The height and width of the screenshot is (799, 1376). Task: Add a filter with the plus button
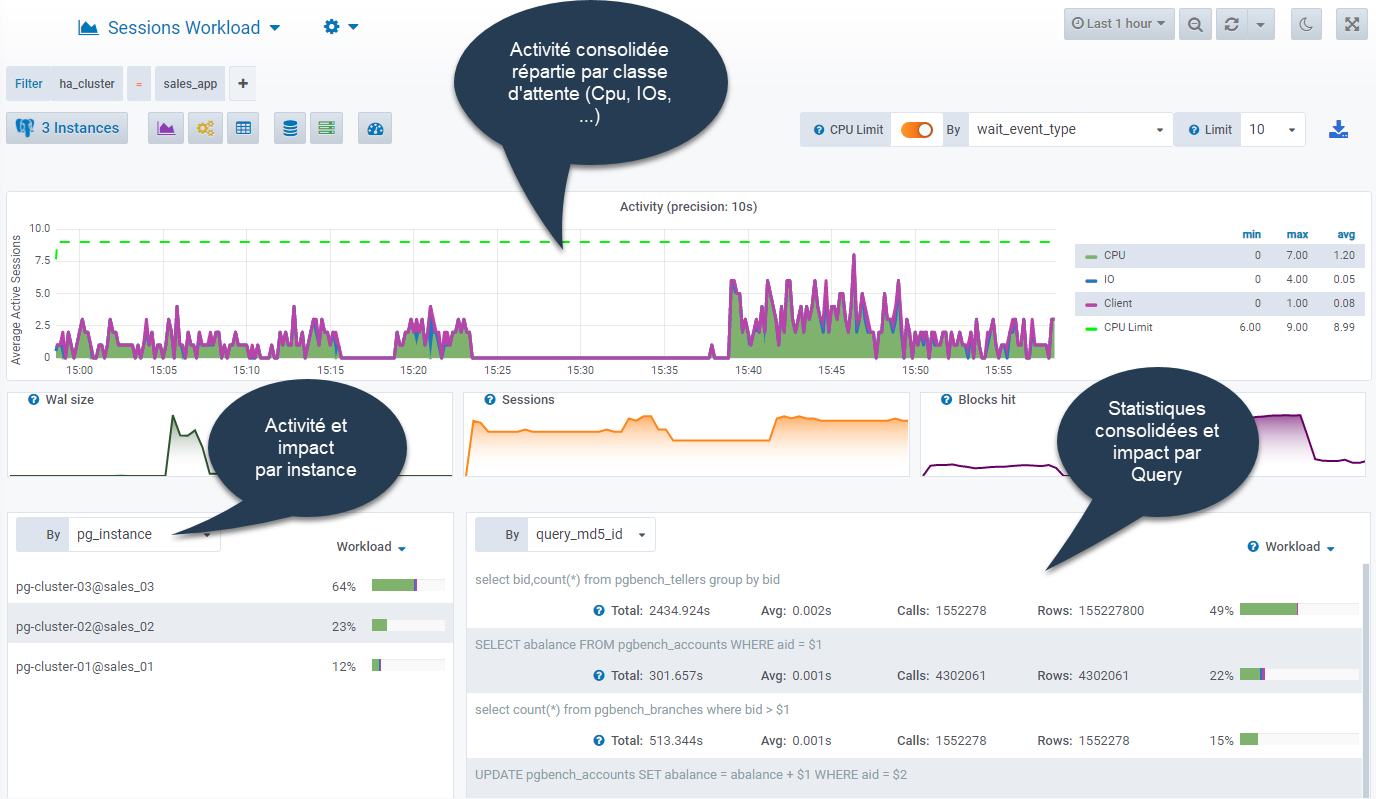(x=243, y=84)
